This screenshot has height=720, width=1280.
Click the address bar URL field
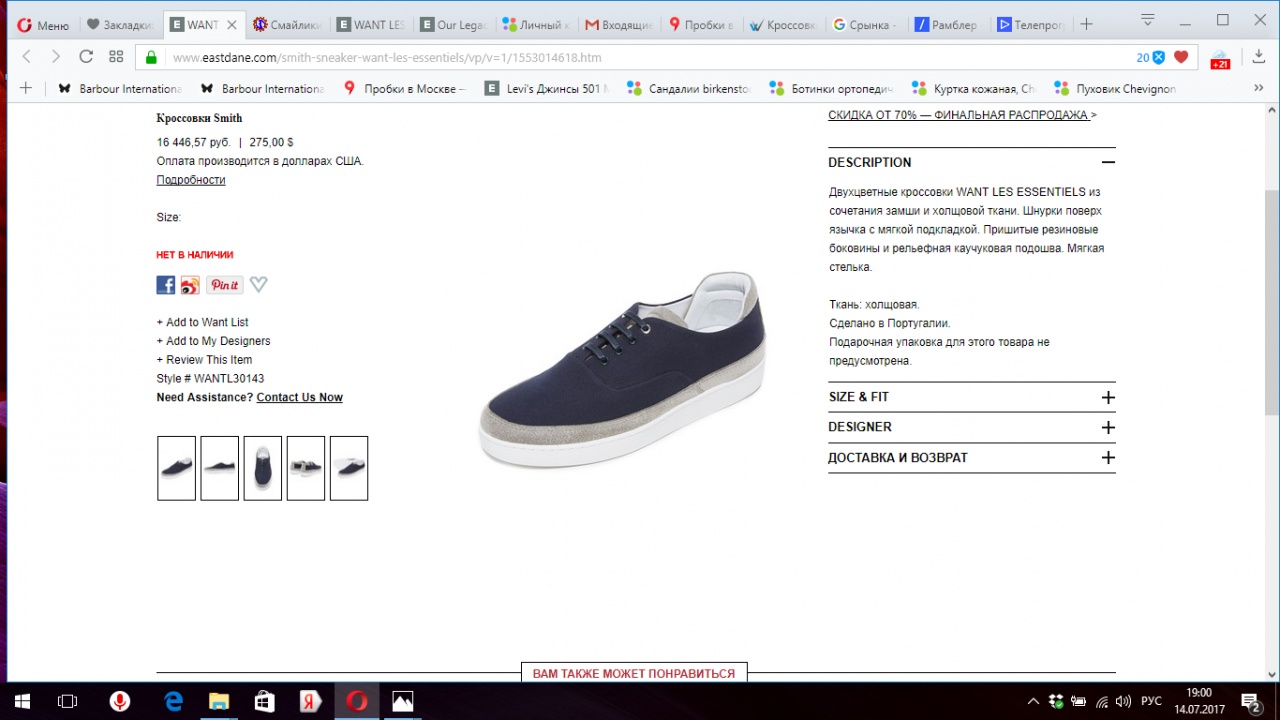[x=640, y=57]
